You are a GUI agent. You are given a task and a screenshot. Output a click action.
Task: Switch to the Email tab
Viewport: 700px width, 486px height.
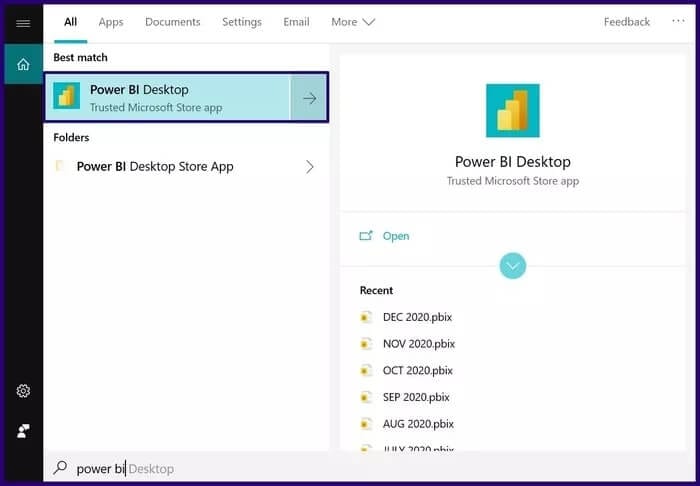[x=296, y=22]
